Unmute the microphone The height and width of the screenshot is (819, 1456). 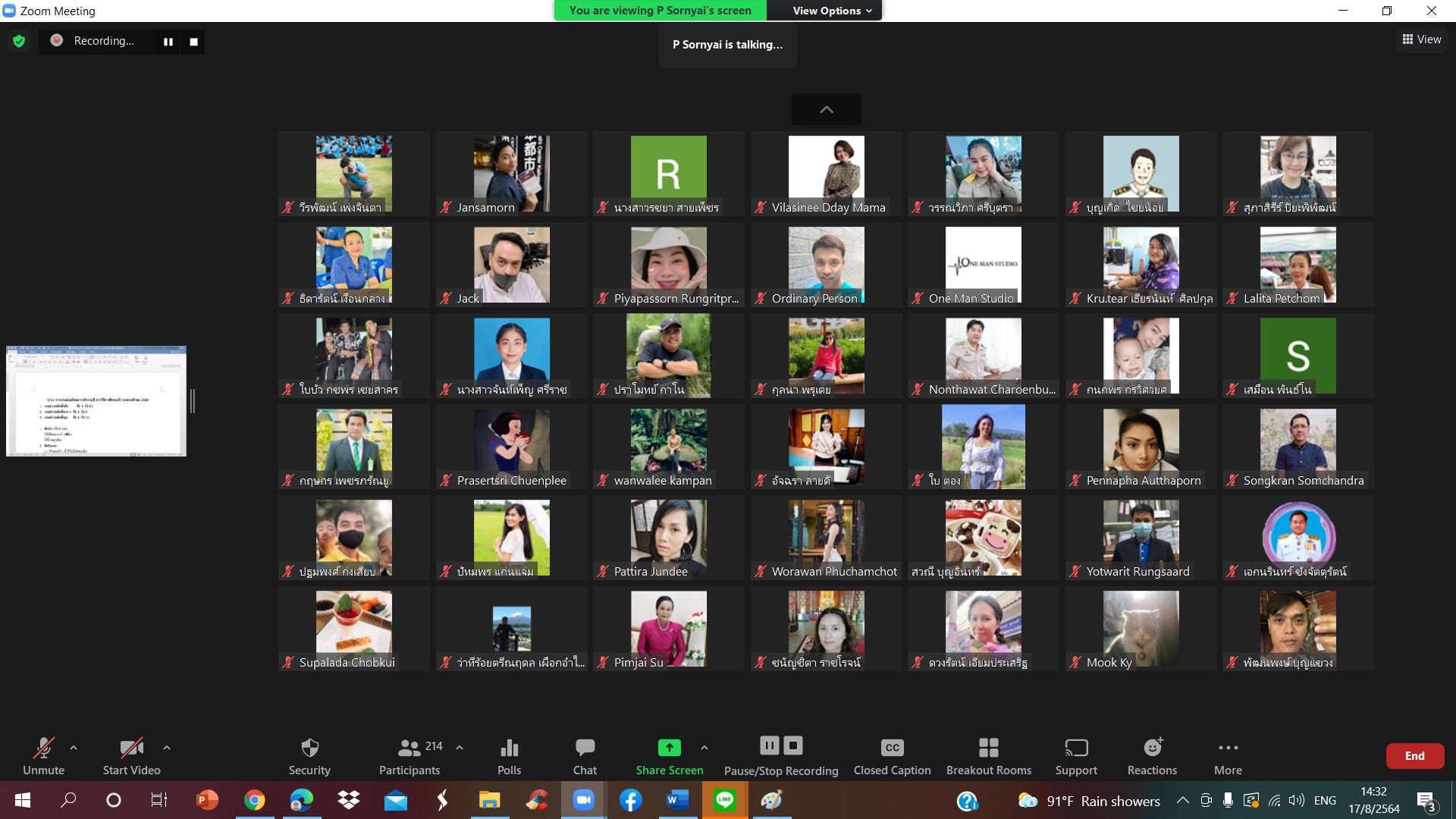tap(43, 748)
